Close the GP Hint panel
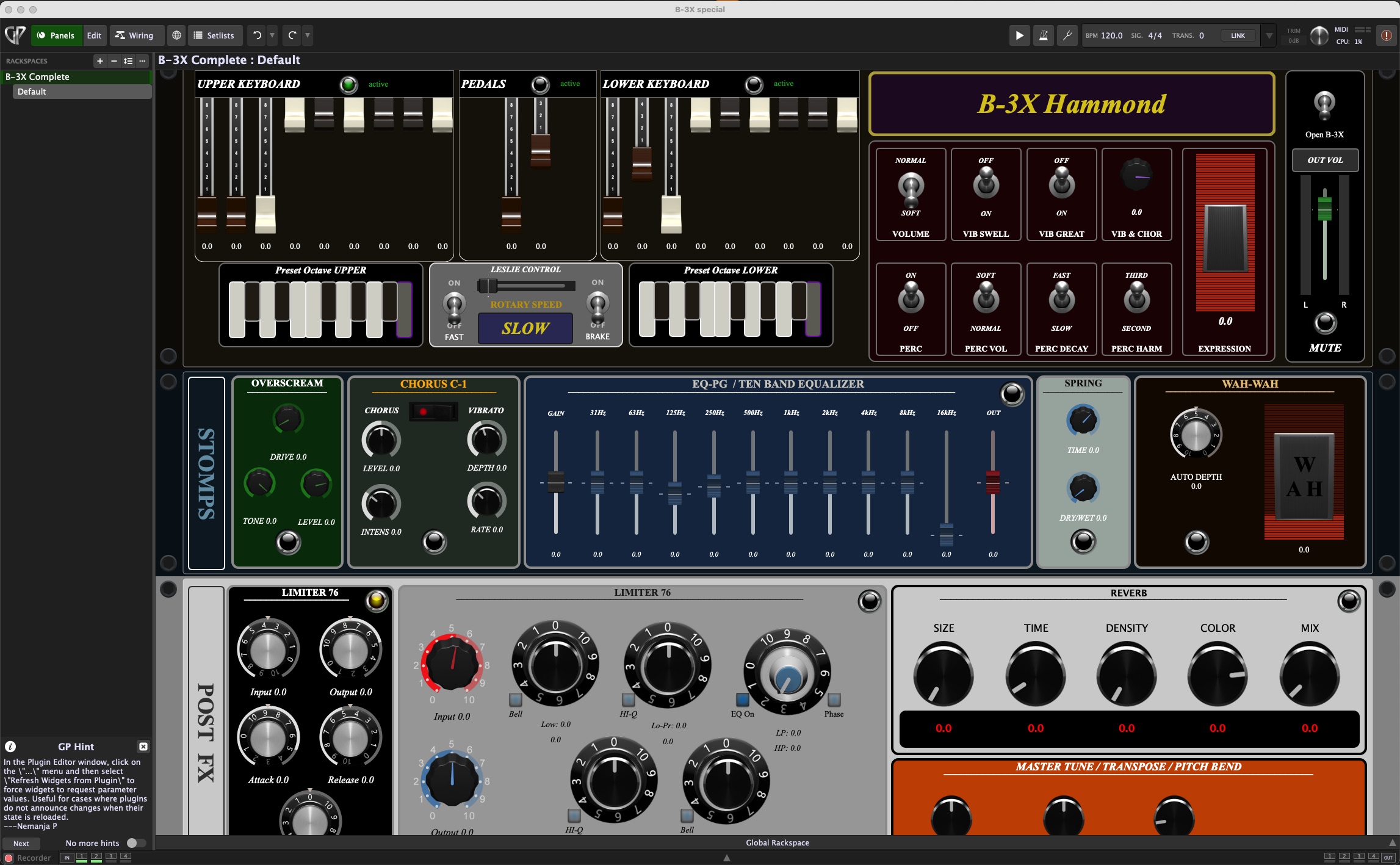Viewport: 1400px width, 865px height. pyautogui.click(x=143, y=747)
